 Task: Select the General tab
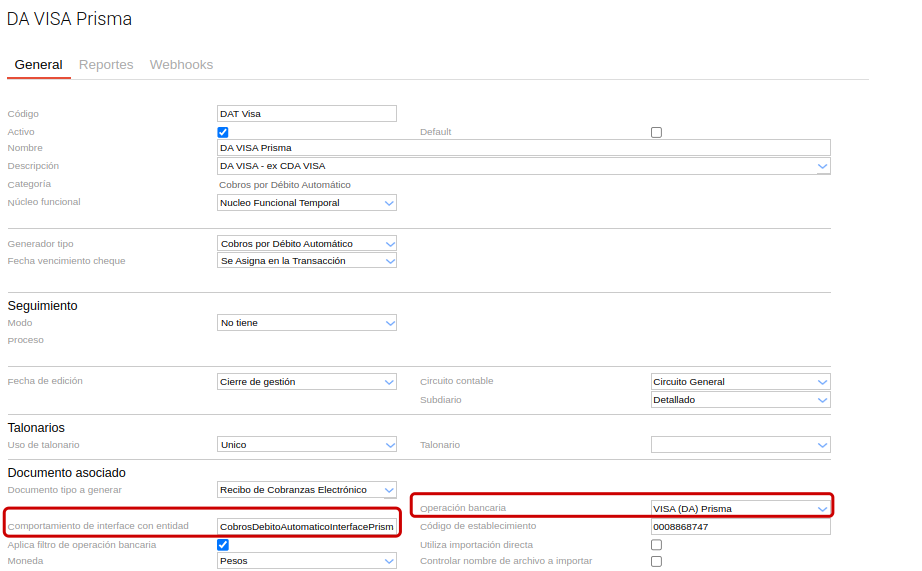[38, 65]
